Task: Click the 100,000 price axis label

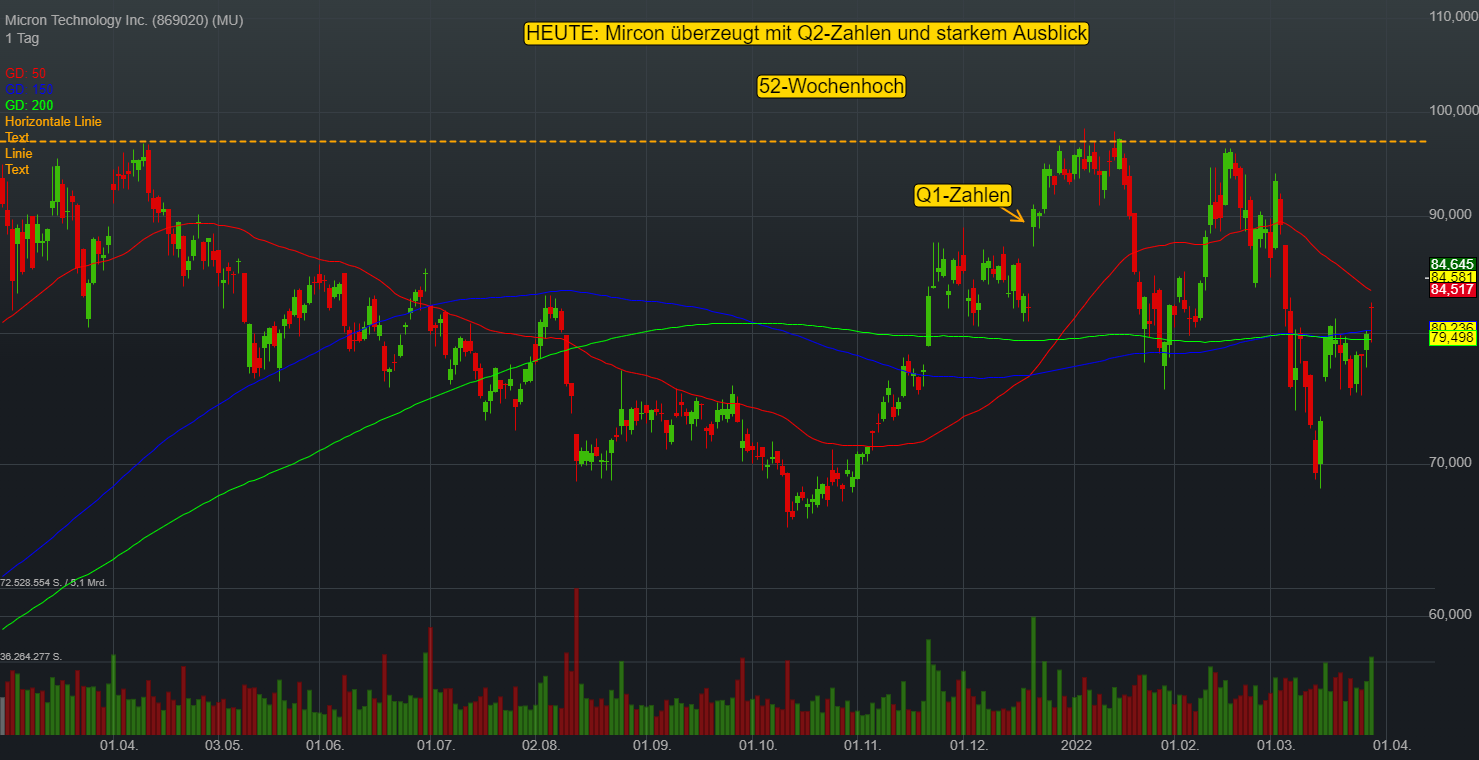Action: coord(1455,110)
